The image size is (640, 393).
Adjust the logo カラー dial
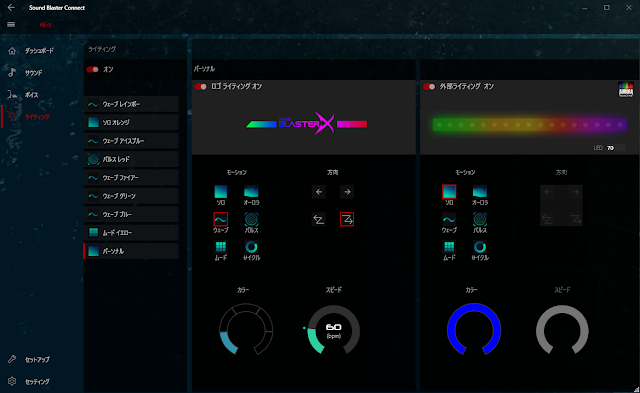click(x=246, y=329)
